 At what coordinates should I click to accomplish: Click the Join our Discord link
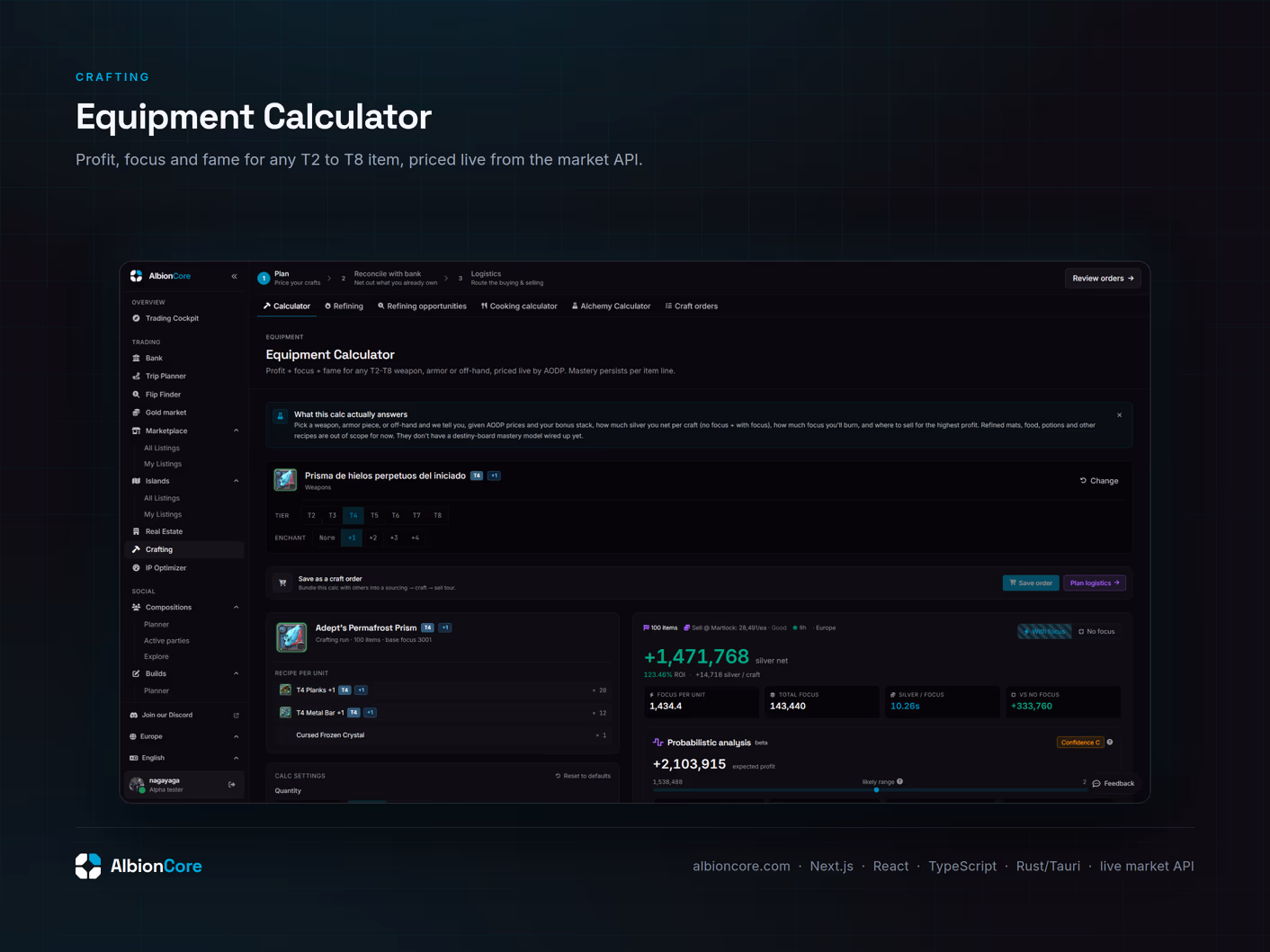[x=166, y=716]
